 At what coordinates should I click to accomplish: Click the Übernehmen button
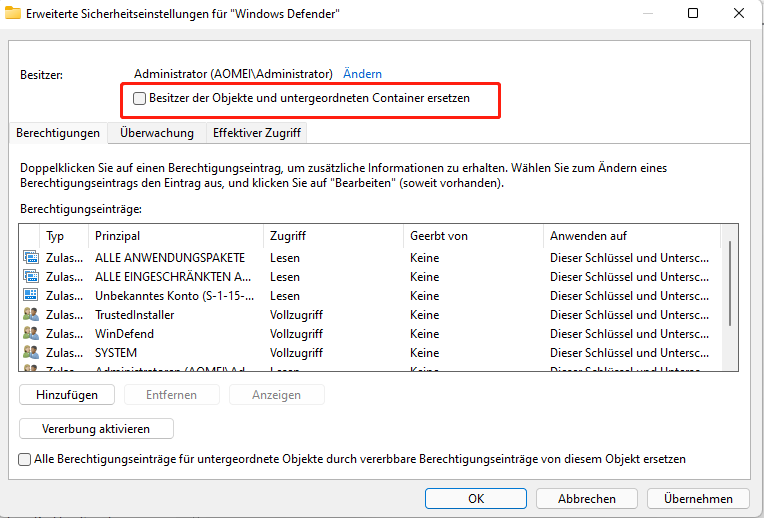point(697,498)
